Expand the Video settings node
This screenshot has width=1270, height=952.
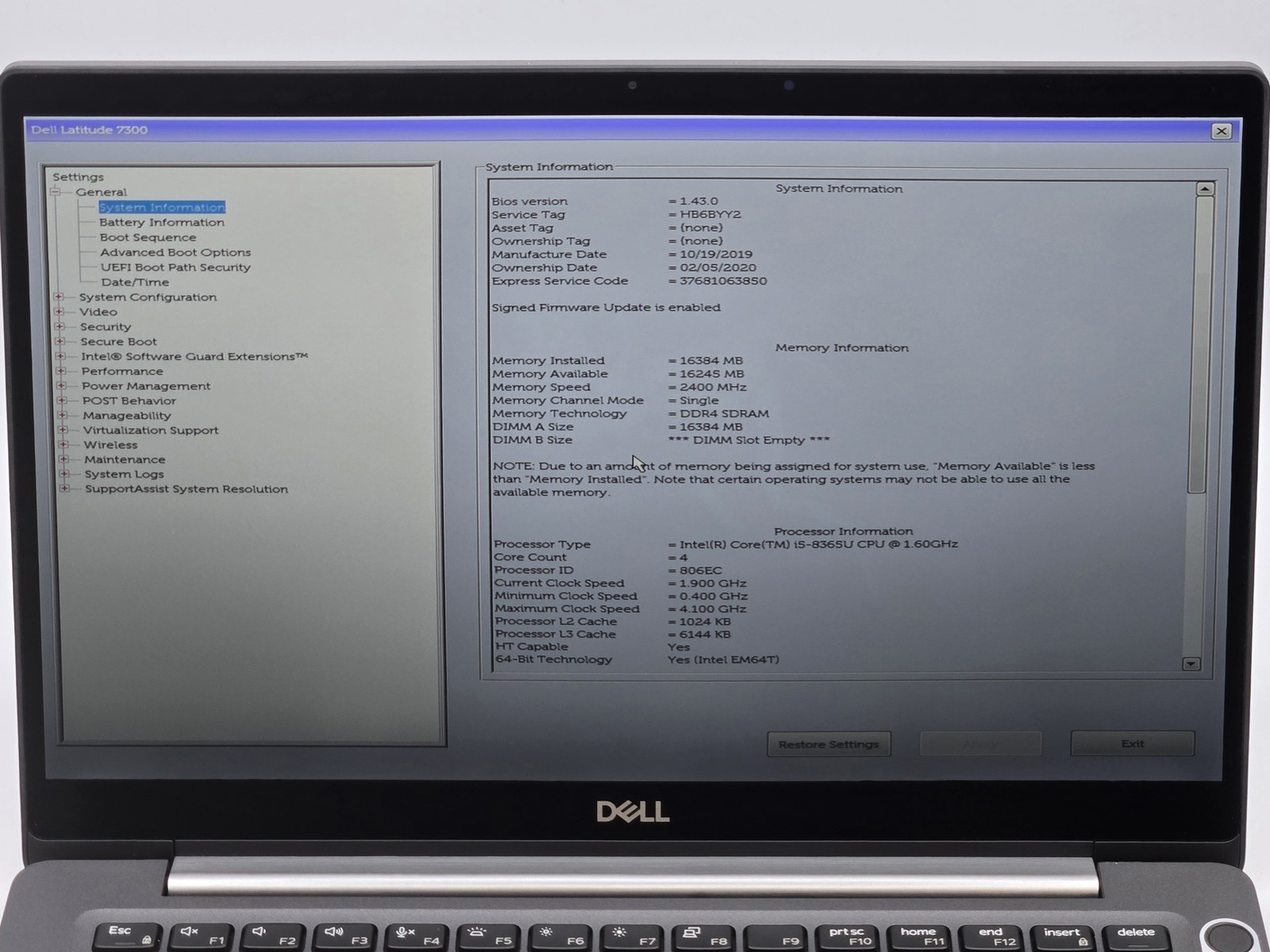(x=59, y=312)
